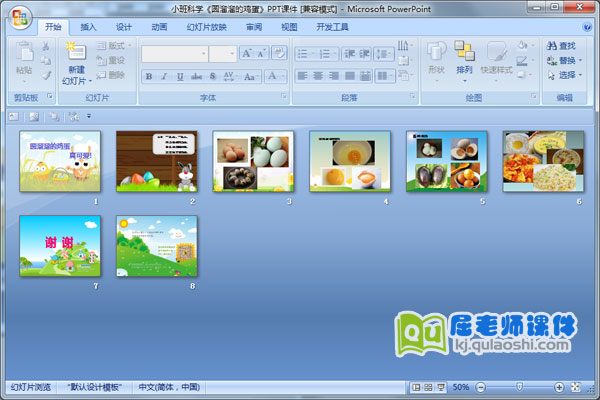Click fit slide to window icon
600x400 pixels.
tap(576, 387)
